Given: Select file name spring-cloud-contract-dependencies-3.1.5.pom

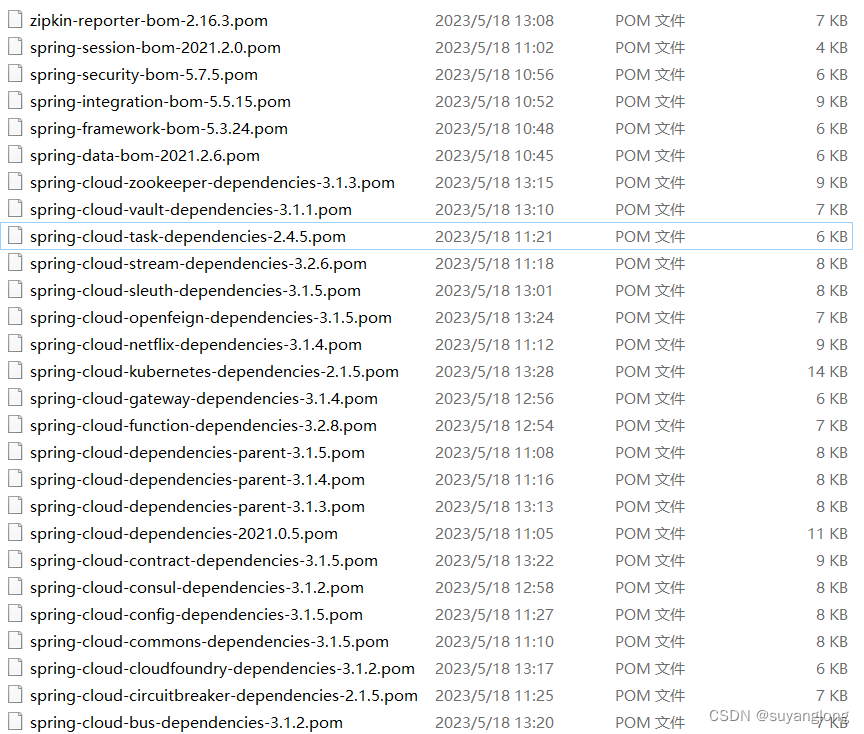Looking at the screenshot, I should [x=204, y=561].
